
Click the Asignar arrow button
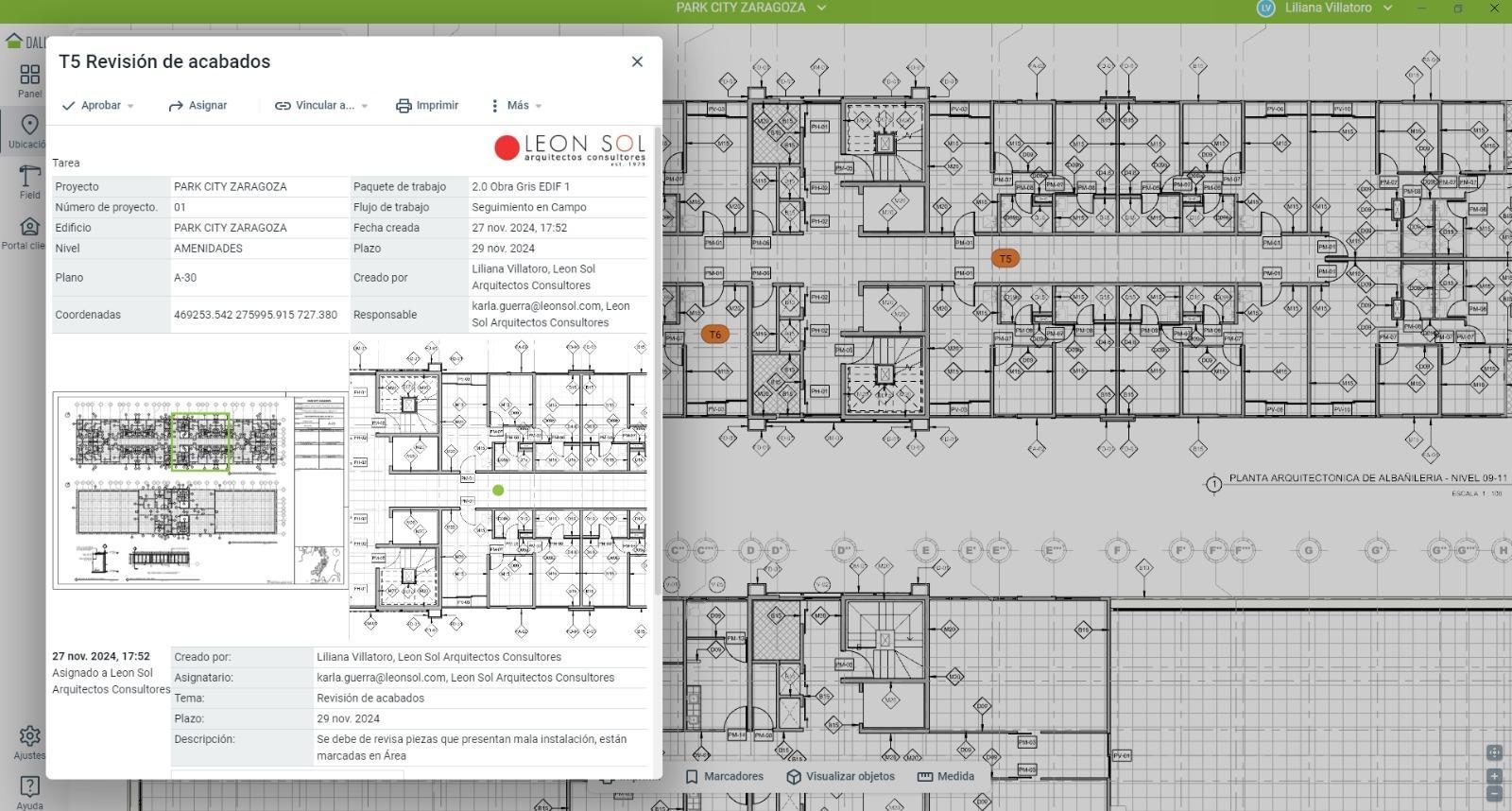tap(198, 106)
